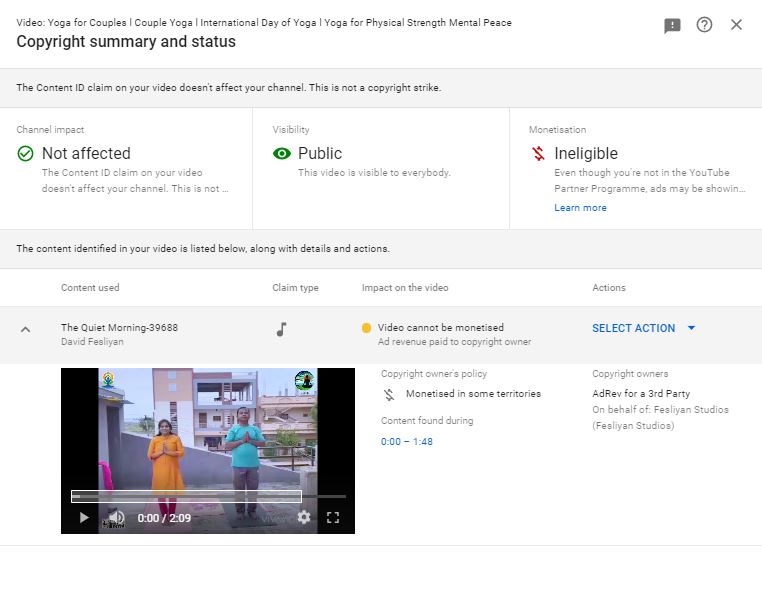Viewport: 762px width, 593px height.
Task: Seek on the video progress bar
Action: pyautogui.click(x=208, y=496)
